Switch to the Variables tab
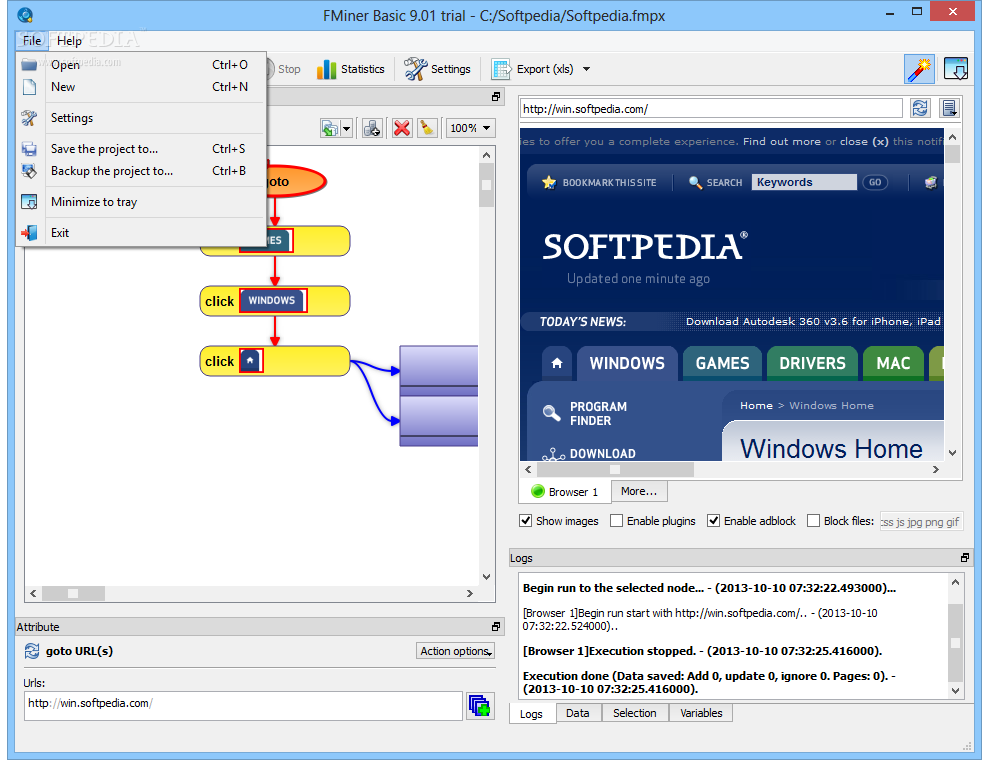The image size is (982, 760). 701,713
